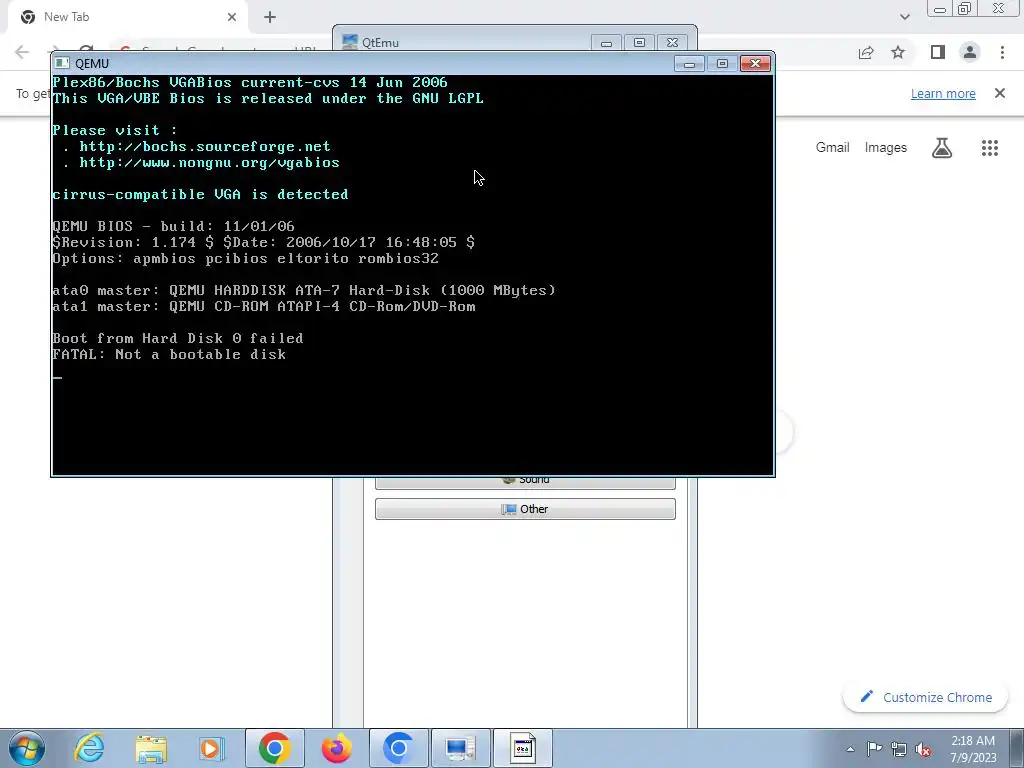Image resolution: width=1024 pixels, height=768 pixels.
Task: Switch to Google Chrome in the taskbar
Action: (x=274, y=748)
